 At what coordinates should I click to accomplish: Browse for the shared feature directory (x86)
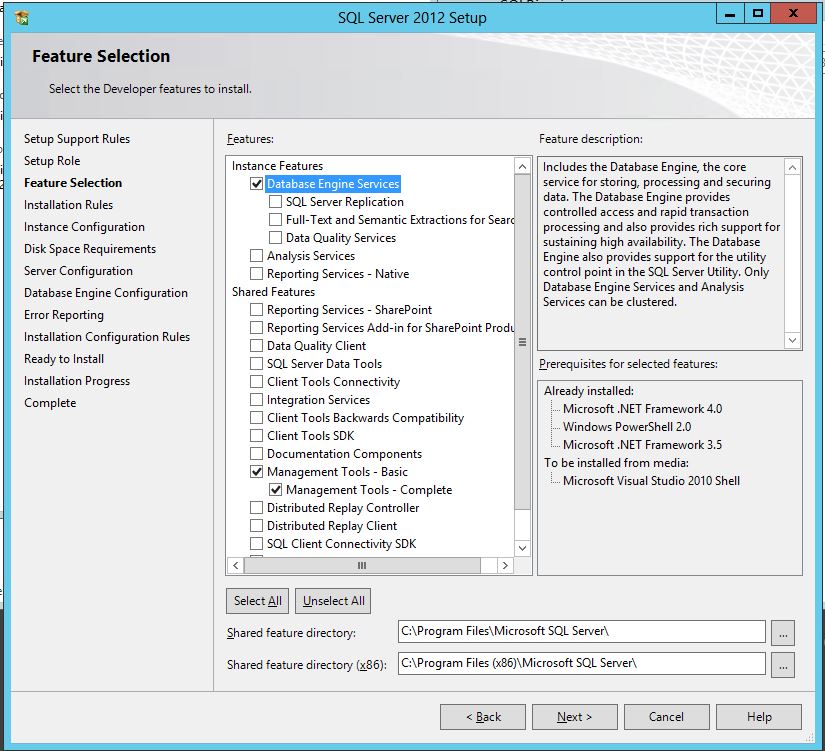click(x=783, y=665)
